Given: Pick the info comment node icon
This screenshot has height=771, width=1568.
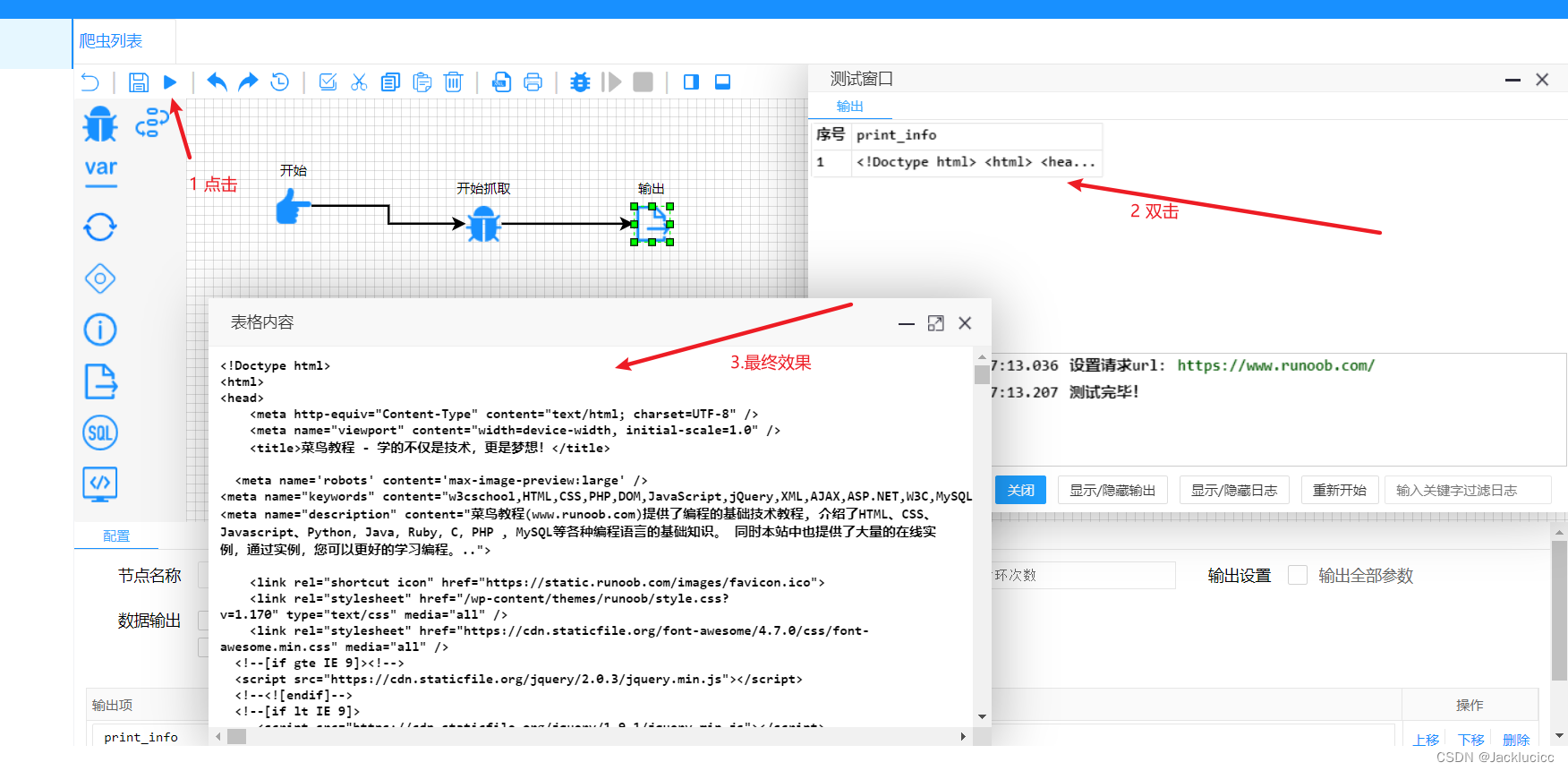Looking at the screenshot, I should click(x=100, y=330).
